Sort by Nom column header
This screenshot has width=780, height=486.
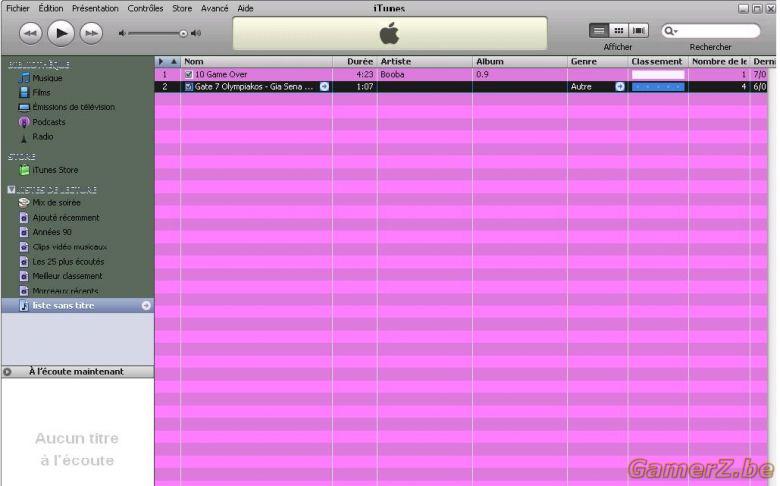[x=256, y=62]
